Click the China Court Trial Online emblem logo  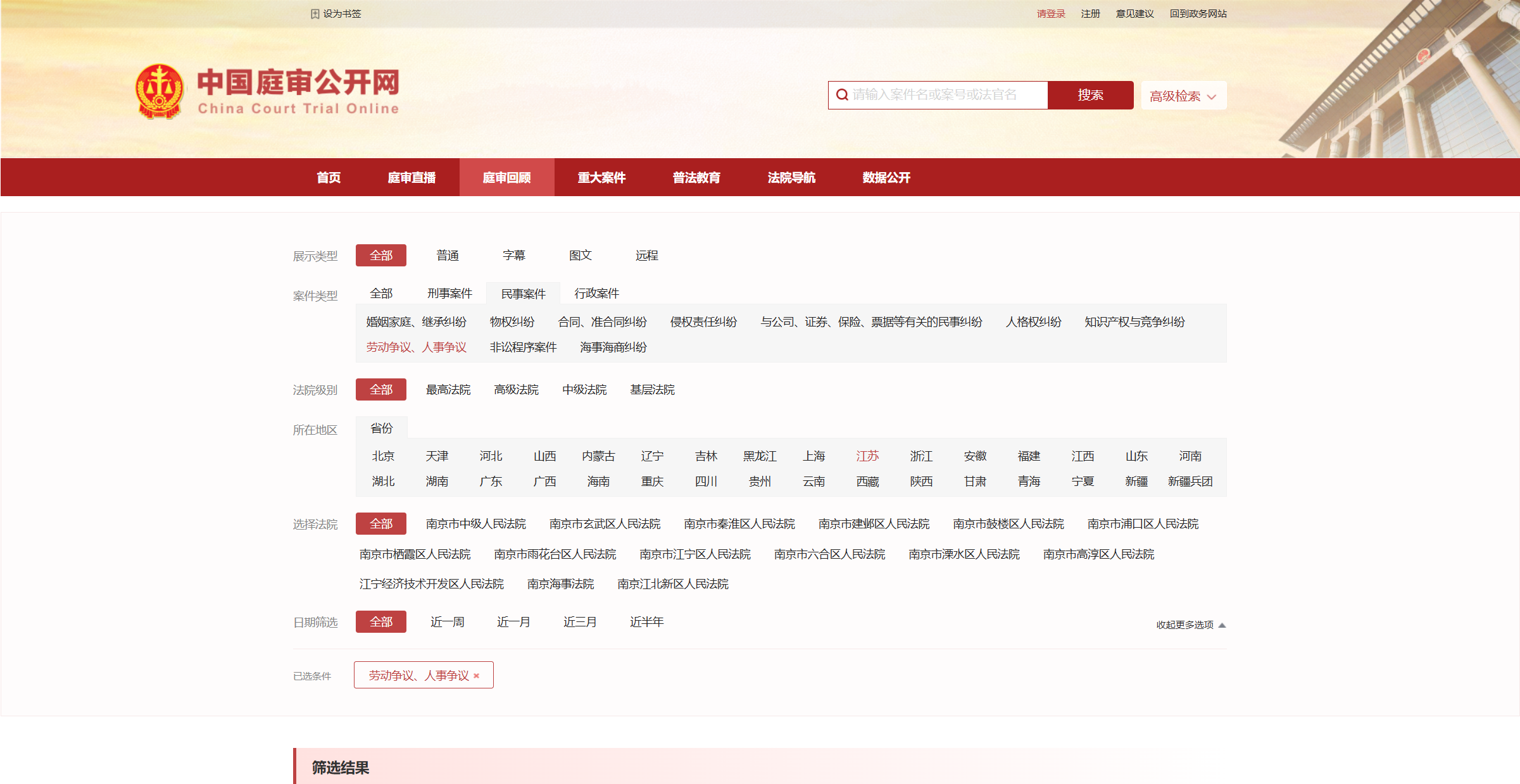[160, 92]
